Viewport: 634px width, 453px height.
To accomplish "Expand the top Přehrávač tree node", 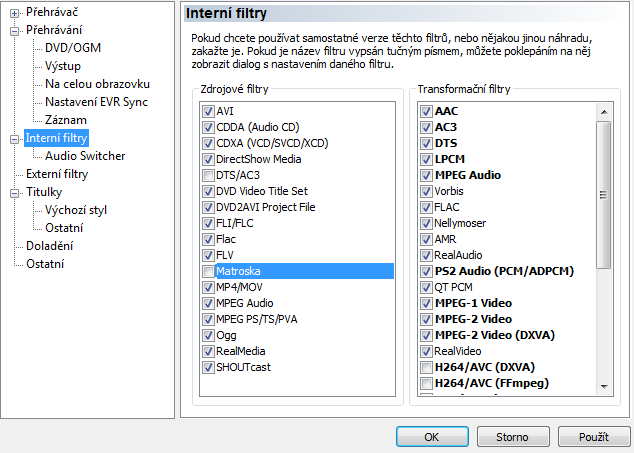I will pos(14,13).
